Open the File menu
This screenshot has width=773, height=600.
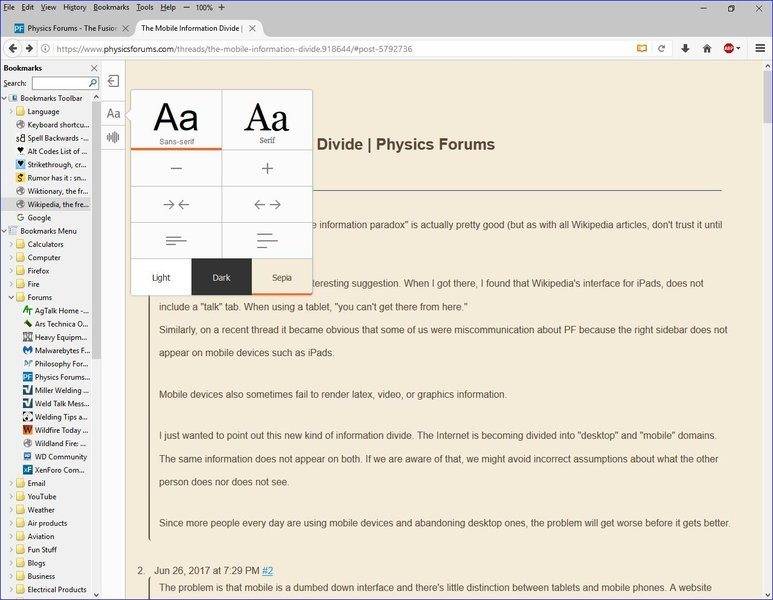(9, 7)
